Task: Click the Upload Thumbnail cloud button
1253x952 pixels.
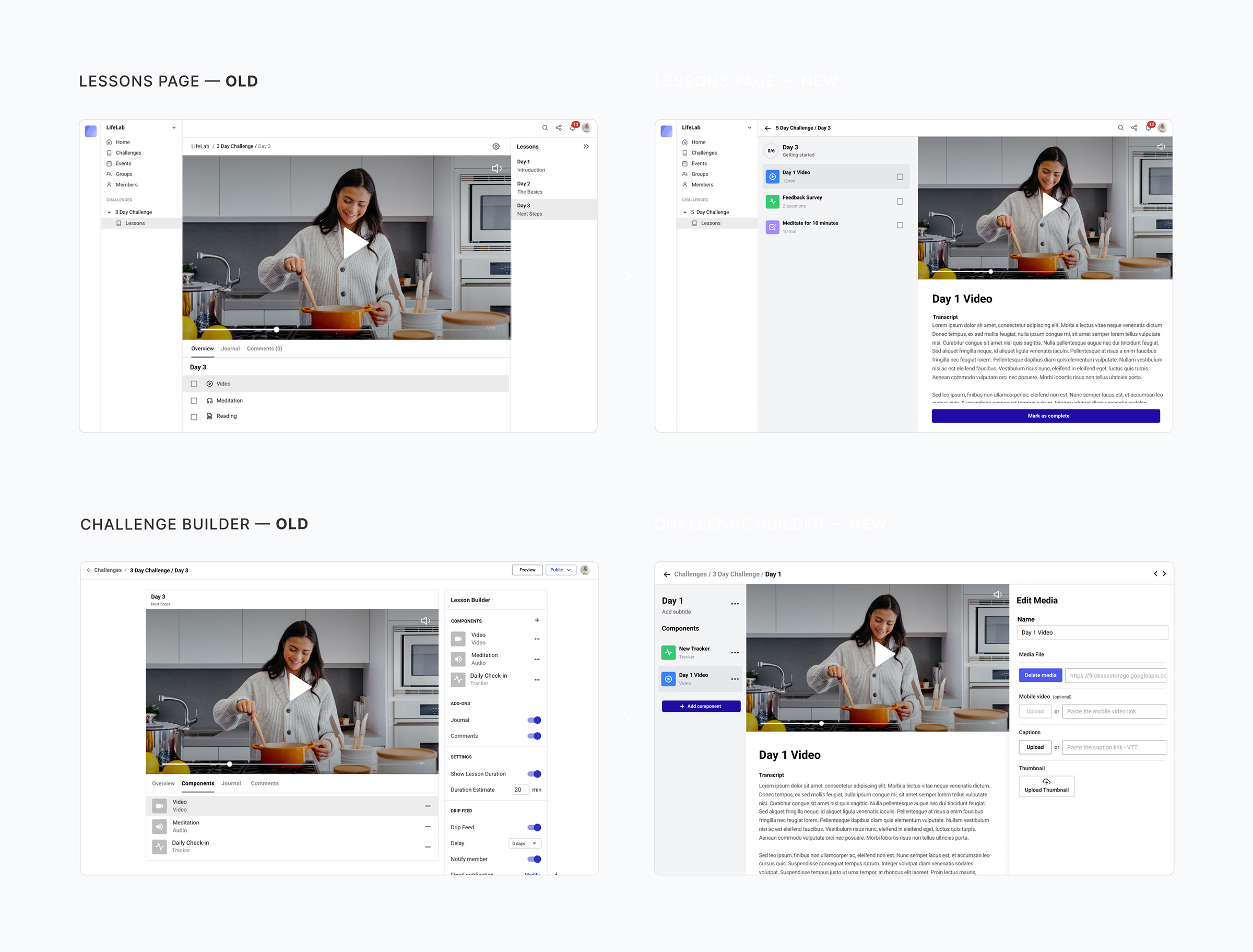Action: (x=1046, y=786)
